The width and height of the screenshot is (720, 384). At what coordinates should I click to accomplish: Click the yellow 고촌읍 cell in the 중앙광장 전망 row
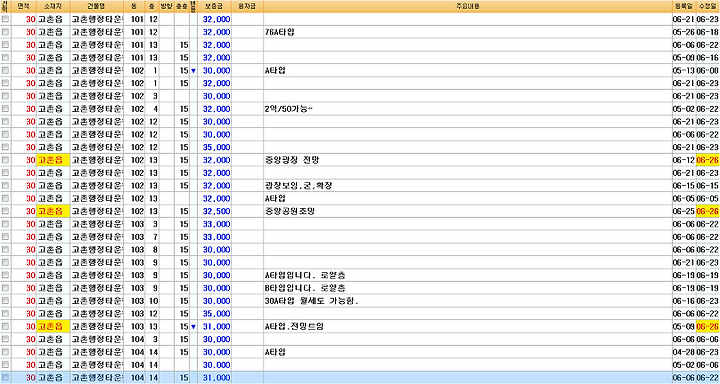[x=53, y=160]
